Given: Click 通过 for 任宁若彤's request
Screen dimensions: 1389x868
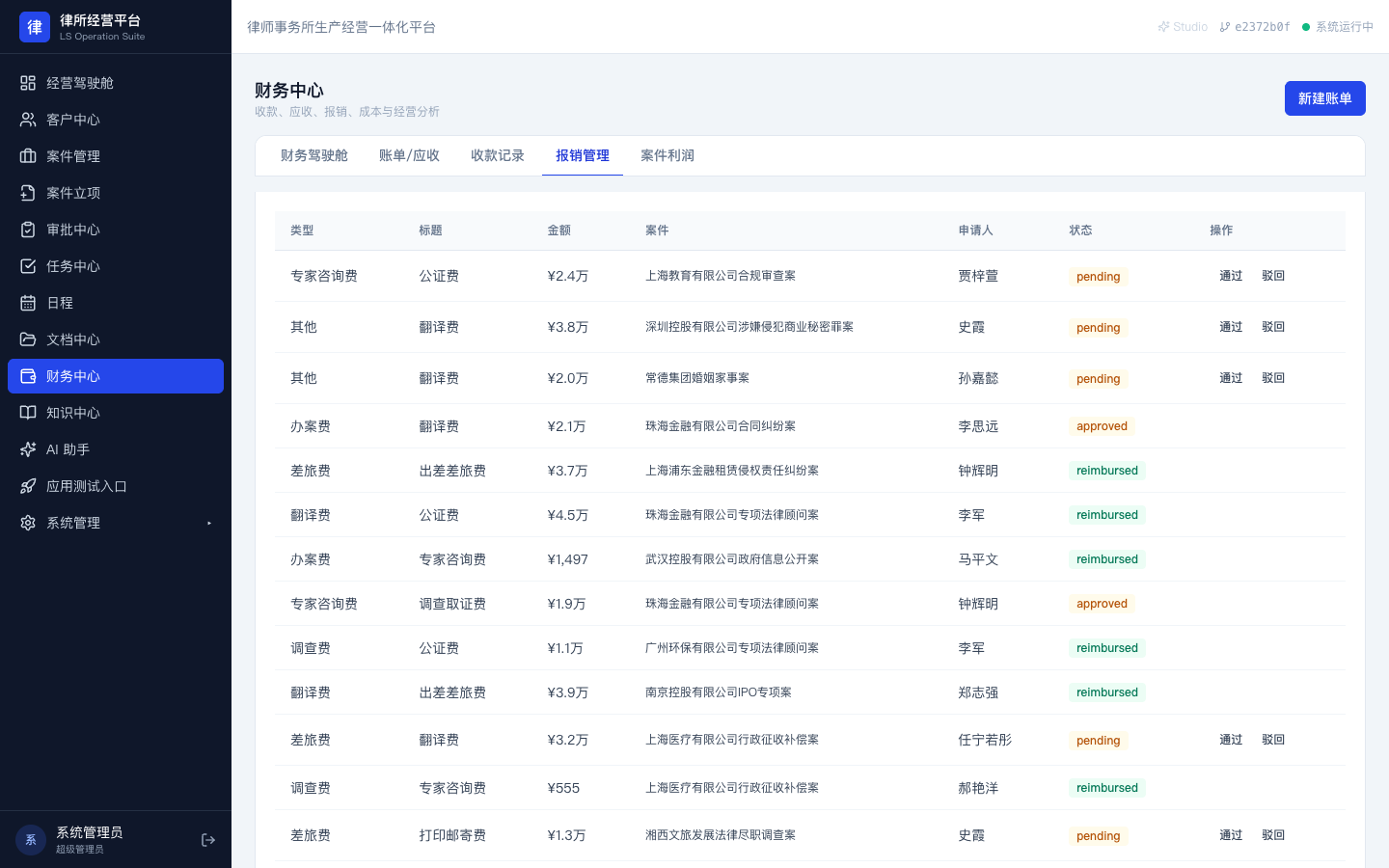Looking at the screenshot, I should (x=1231, y=740).
